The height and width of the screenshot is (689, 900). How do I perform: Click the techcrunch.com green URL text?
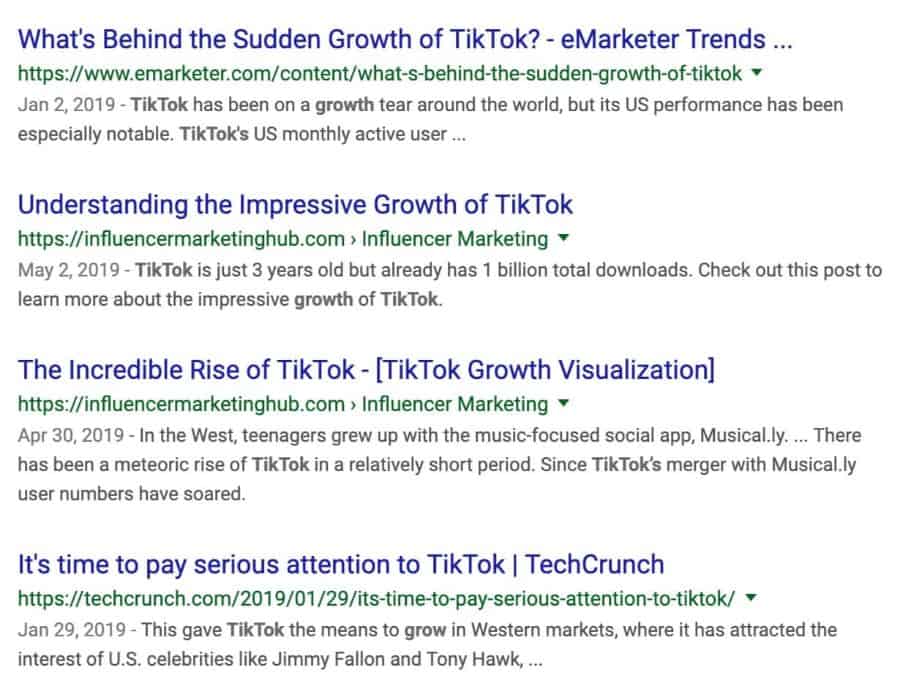tap(376, 599)
